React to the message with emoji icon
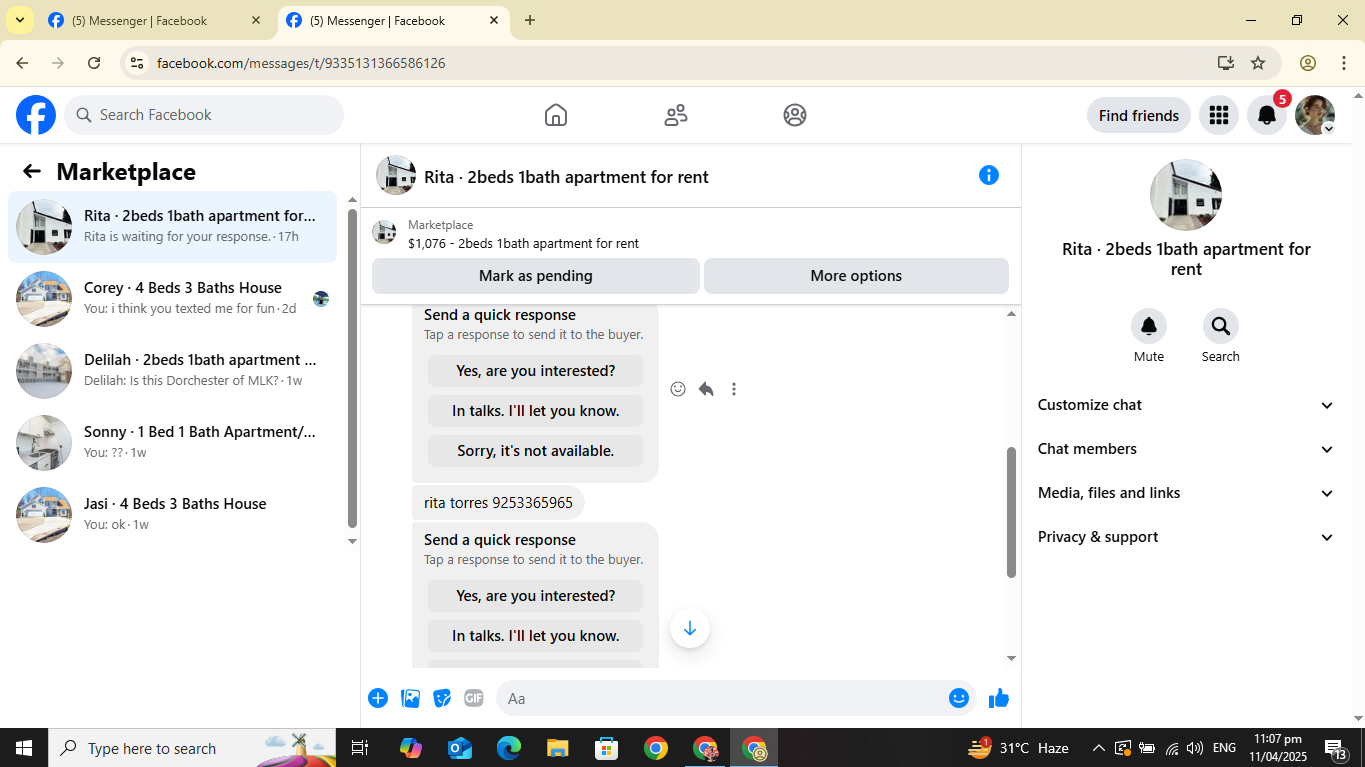This screenshot has height=767, width=1365. (678, 389)
